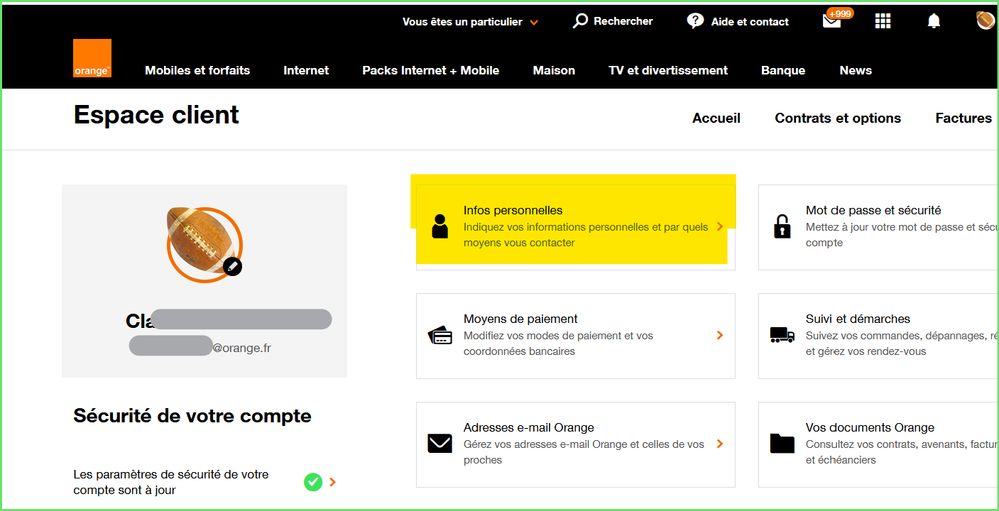Image resolution: width=999 pixels, height=511 pixels.
Task: Click "Modifiez vos modes de paiement" description
Action: tap(559, 343)
